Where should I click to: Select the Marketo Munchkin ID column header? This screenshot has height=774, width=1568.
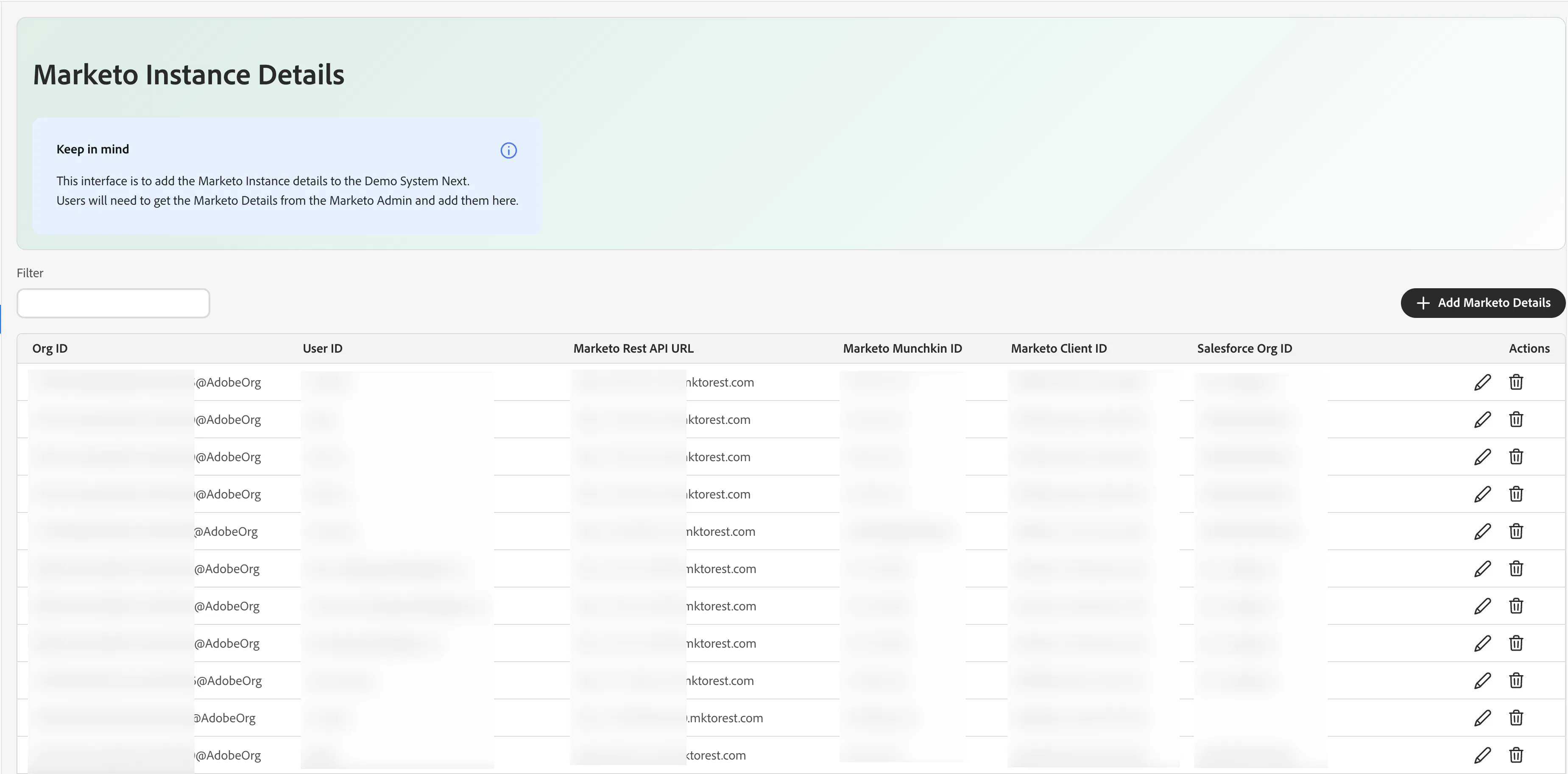pos(902,349)
